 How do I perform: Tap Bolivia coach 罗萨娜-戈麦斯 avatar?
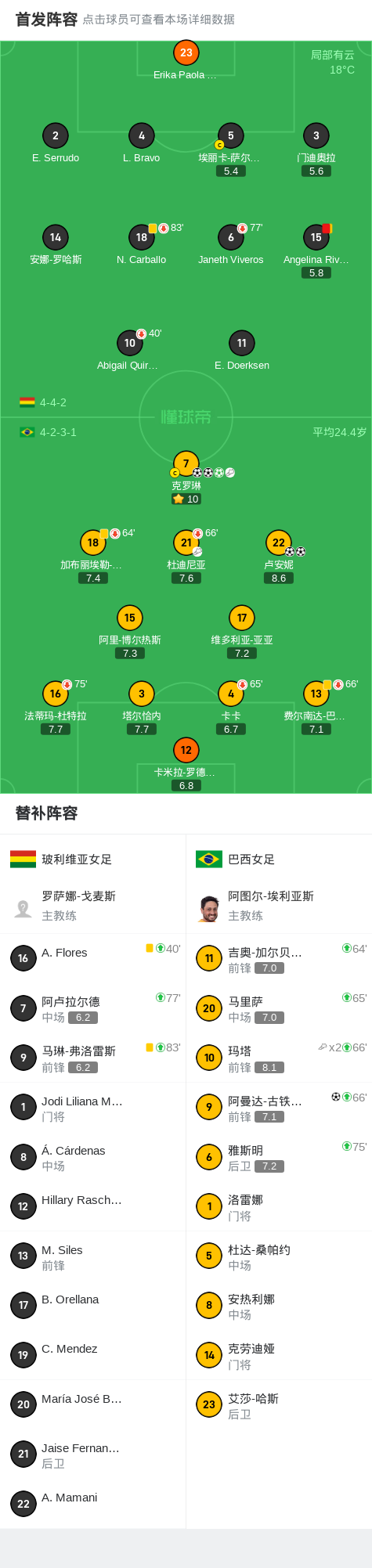(x=23, y=908)
